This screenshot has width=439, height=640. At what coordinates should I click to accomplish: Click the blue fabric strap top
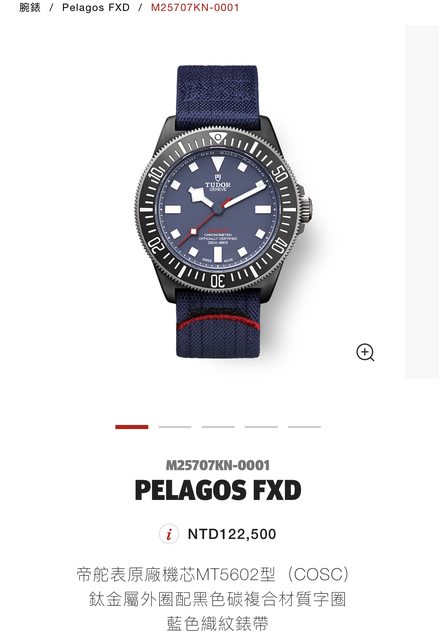click(x=217, y=96)
